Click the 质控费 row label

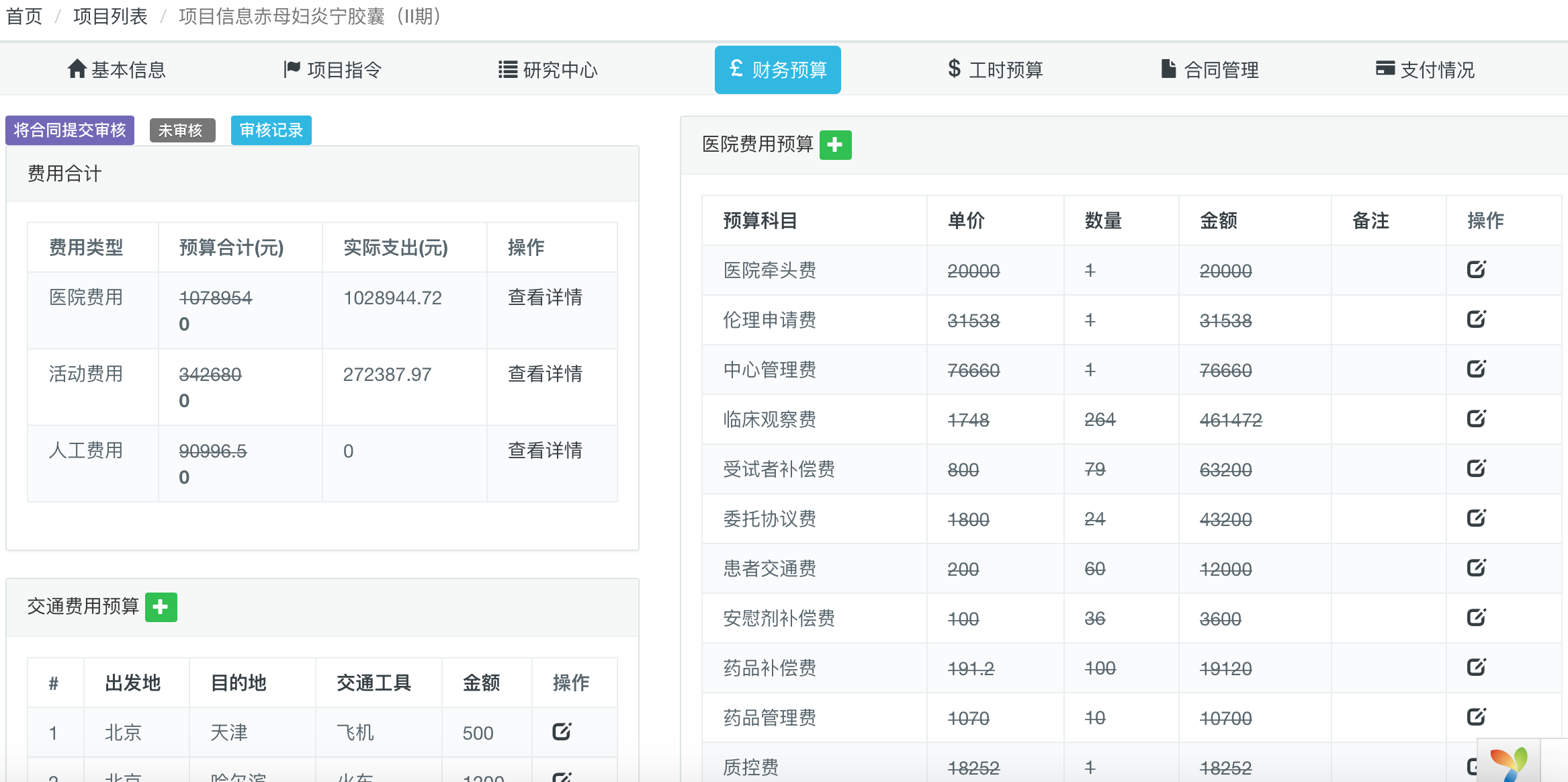click(751, 767)
